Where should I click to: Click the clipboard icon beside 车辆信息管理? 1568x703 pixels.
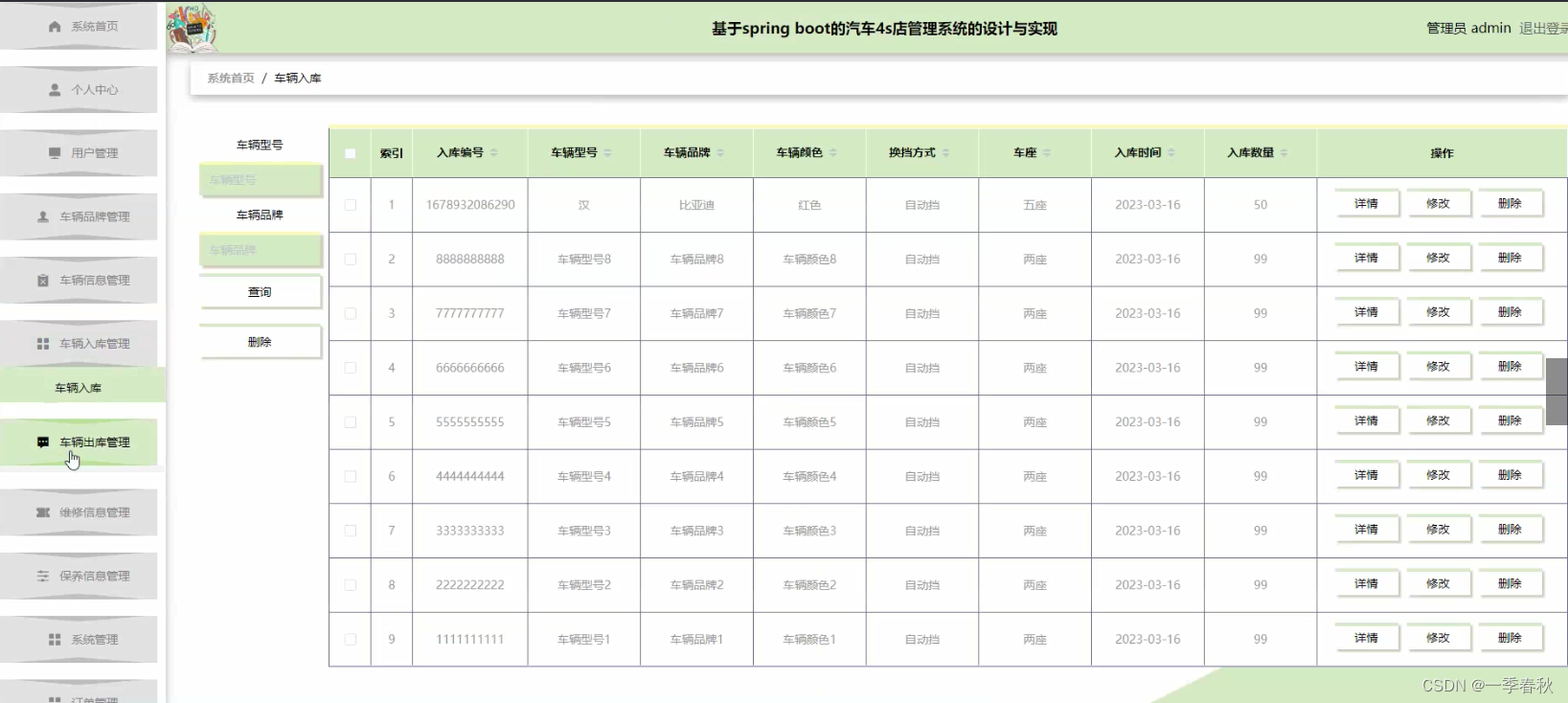pyautogui.click(x=43, y=281)
